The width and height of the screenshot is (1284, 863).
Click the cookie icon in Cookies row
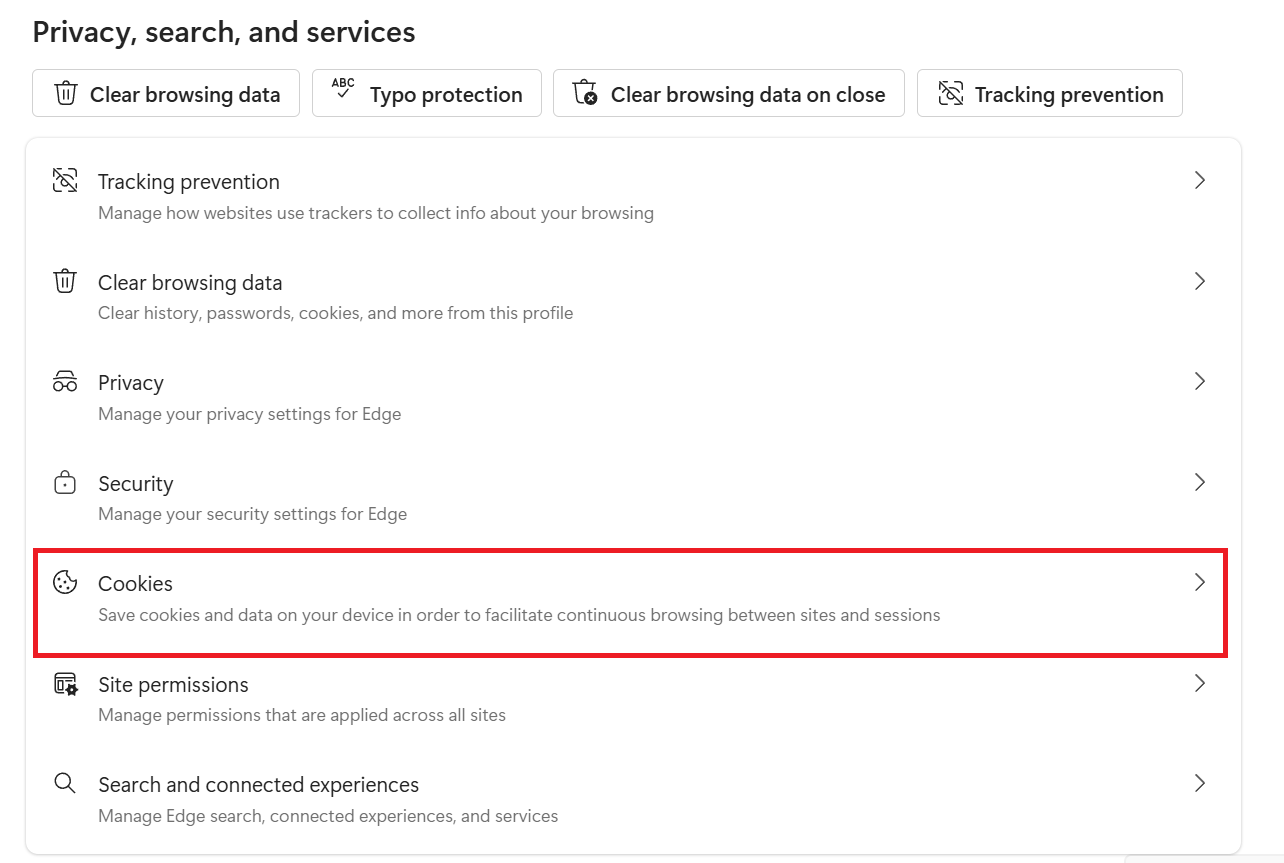[65, 583]
